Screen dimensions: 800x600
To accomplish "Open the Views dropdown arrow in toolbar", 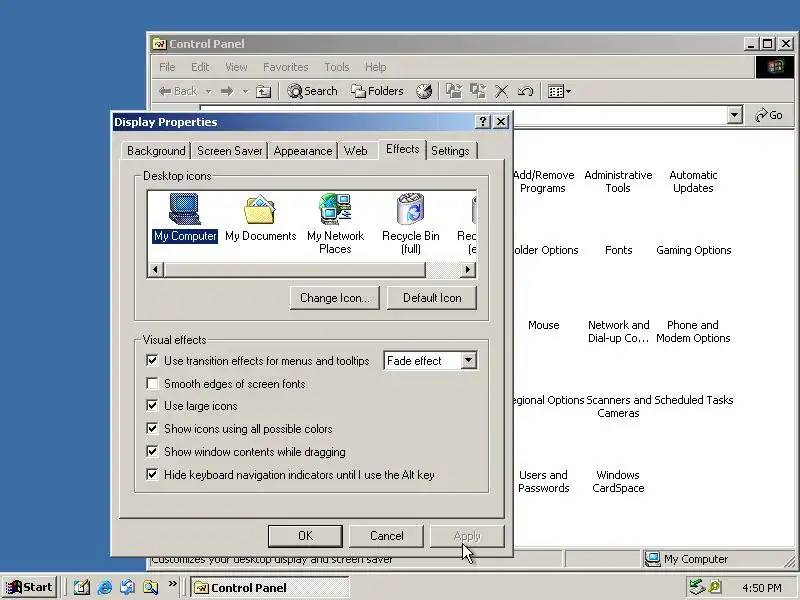I will tap(568, 91).
